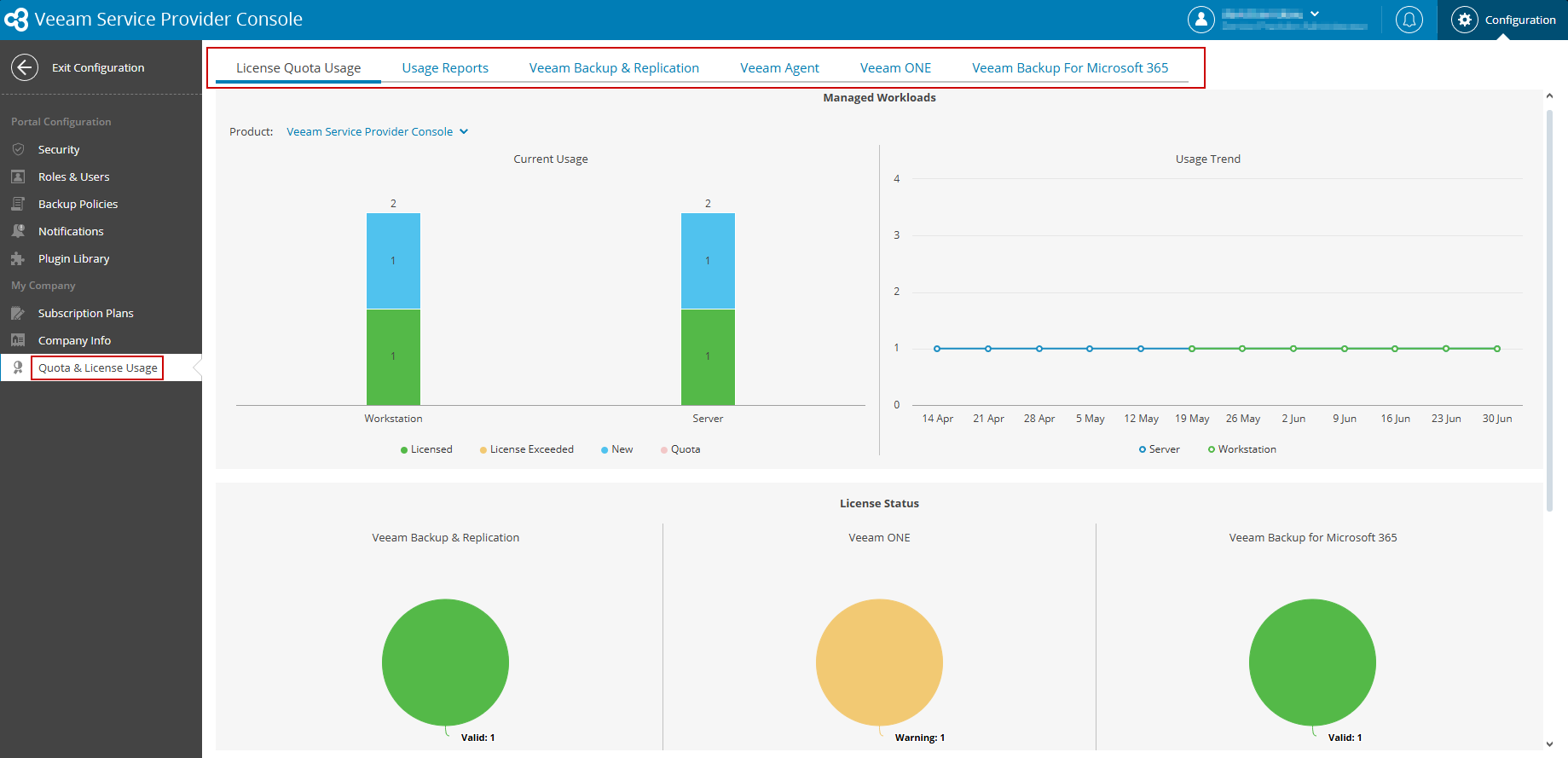Click the user profile avatar icon
Image resolution: width=1568 pixels, height=758 pixels.
(x=1201, y=19)
